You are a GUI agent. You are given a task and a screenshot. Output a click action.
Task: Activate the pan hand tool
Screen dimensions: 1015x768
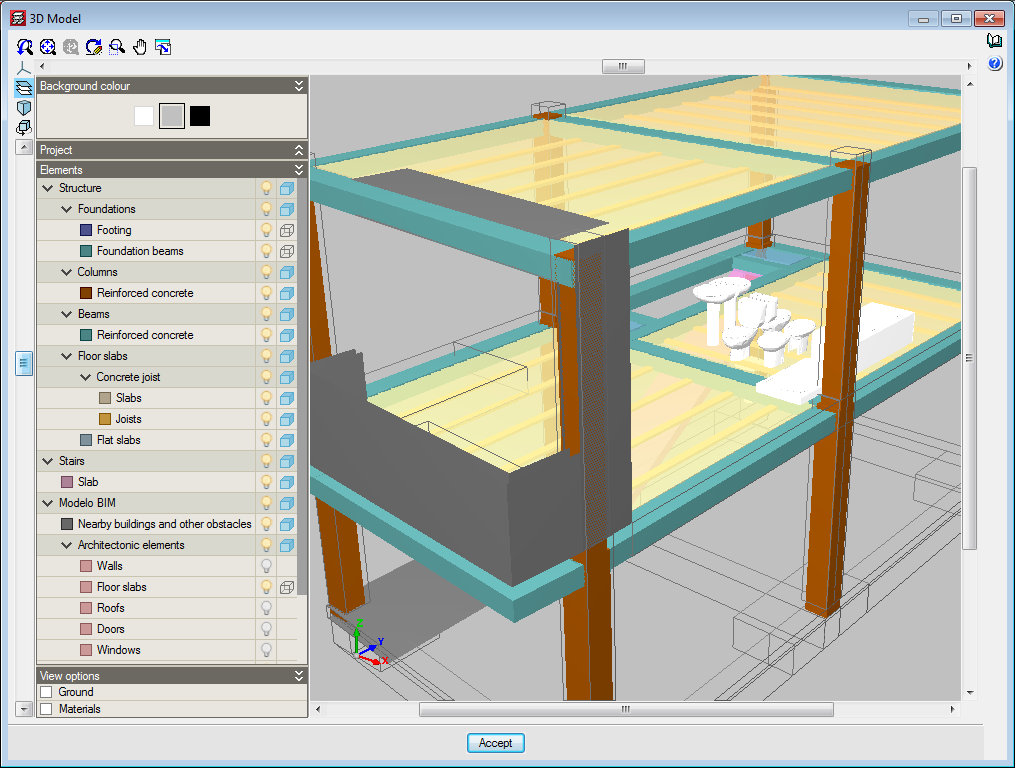click(140, 47)
